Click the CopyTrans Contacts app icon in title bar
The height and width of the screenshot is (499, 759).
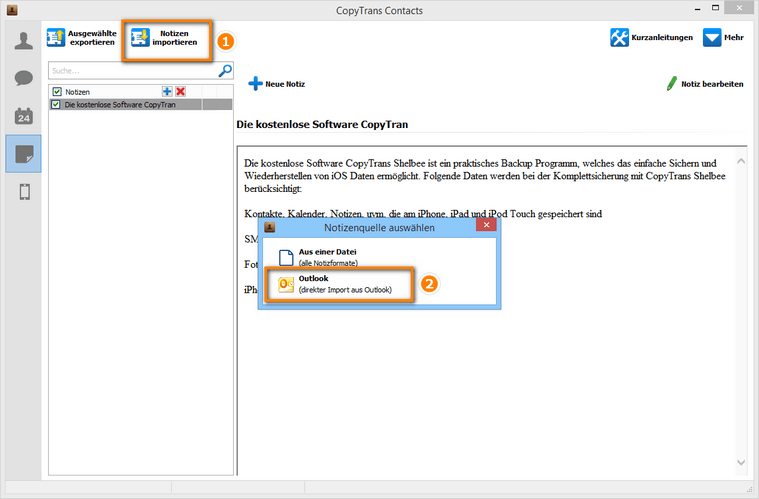[12, 10]
